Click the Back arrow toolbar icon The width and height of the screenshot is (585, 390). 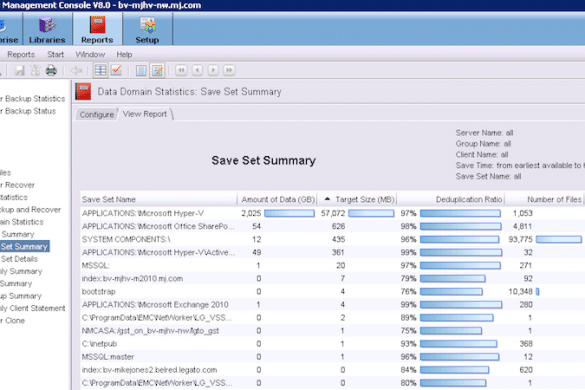(x=76, y=70)
